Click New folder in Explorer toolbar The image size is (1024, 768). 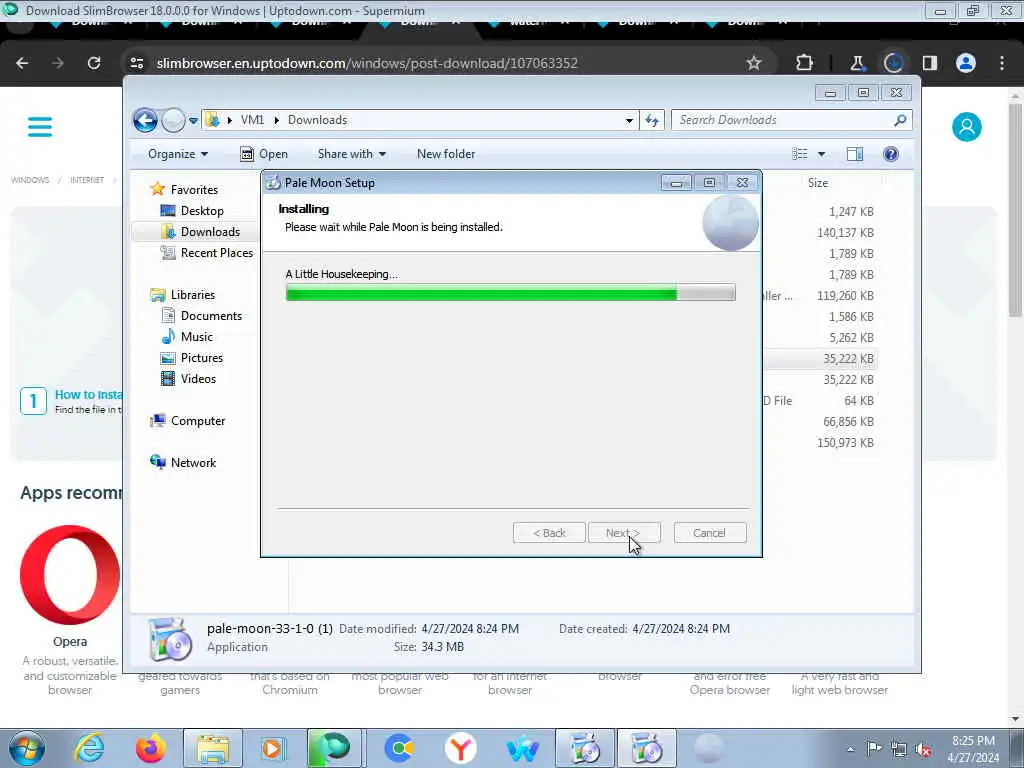coord(446,154)
